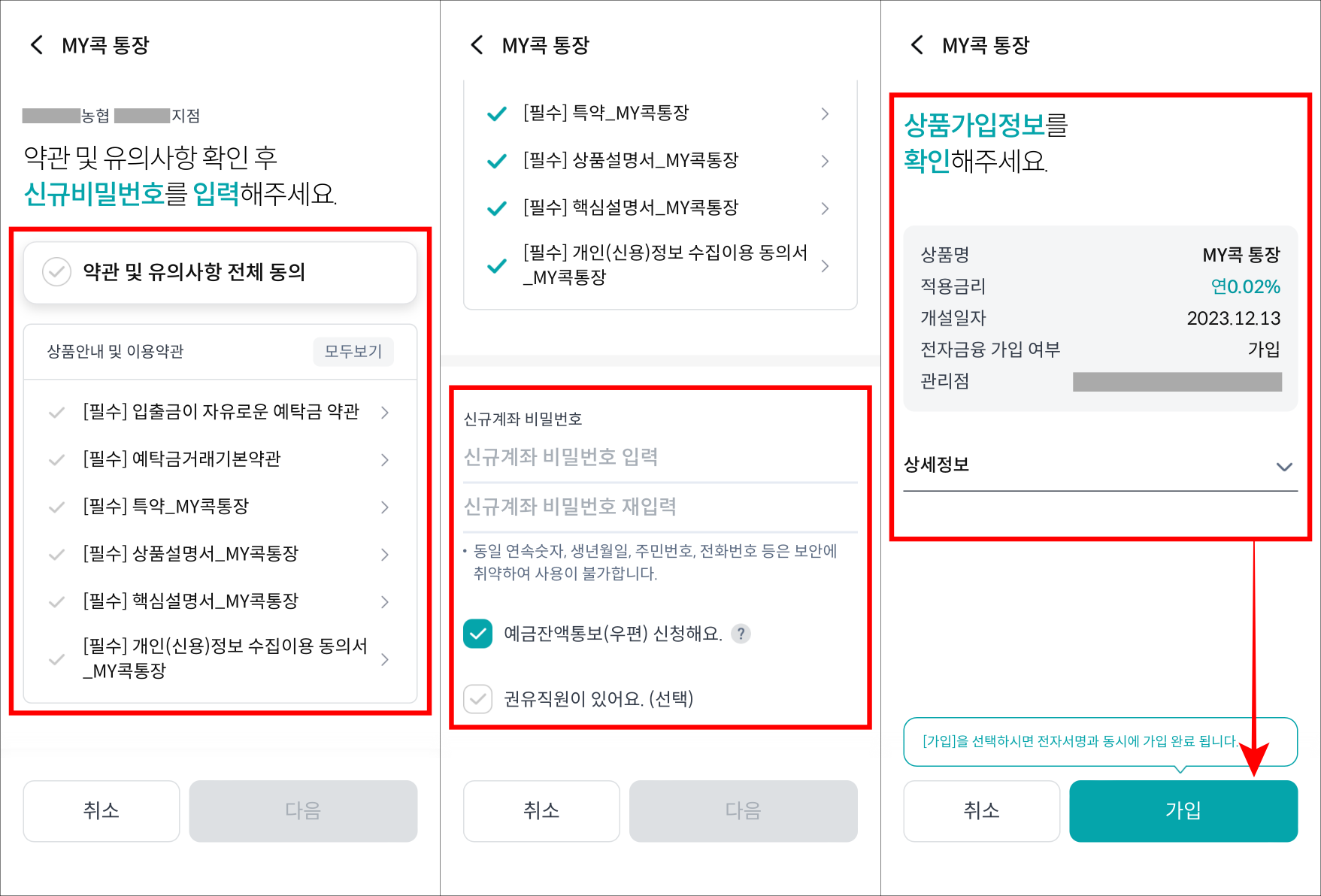The width and height of the screenshot is (1321, 896).
Task: Click the checkmark beside [필수] 핵심설명서_MY콕통장
Action: click(x=495, y=207)
